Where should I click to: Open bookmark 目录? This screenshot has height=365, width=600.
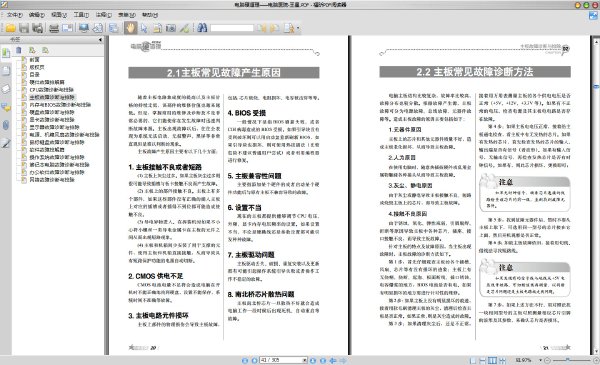click(x=34, y=75)
